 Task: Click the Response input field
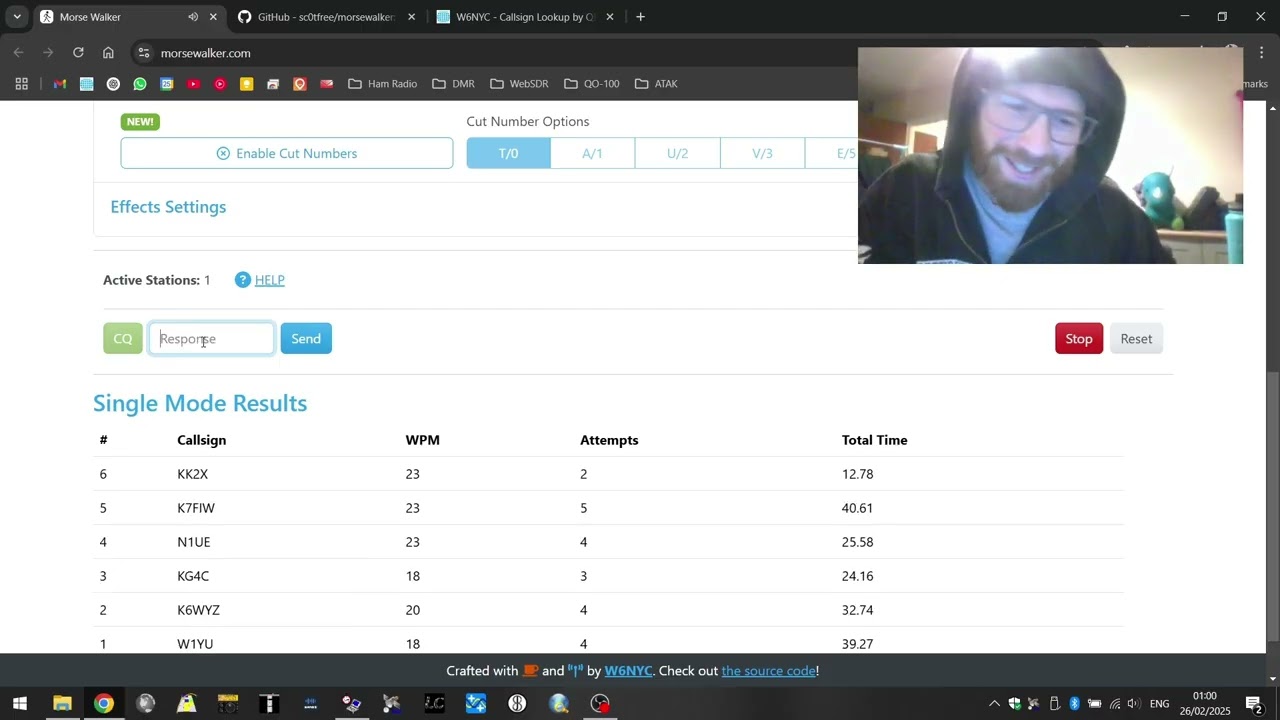211,338
